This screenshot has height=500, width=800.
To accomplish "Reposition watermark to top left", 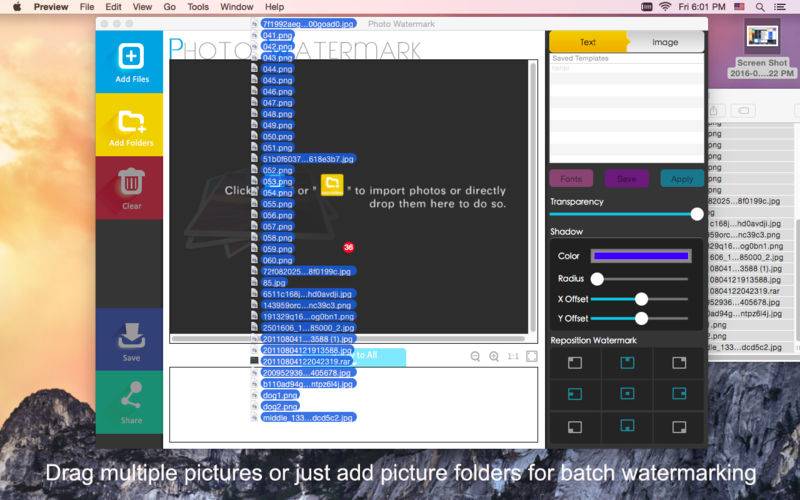I will coord(575,363).
